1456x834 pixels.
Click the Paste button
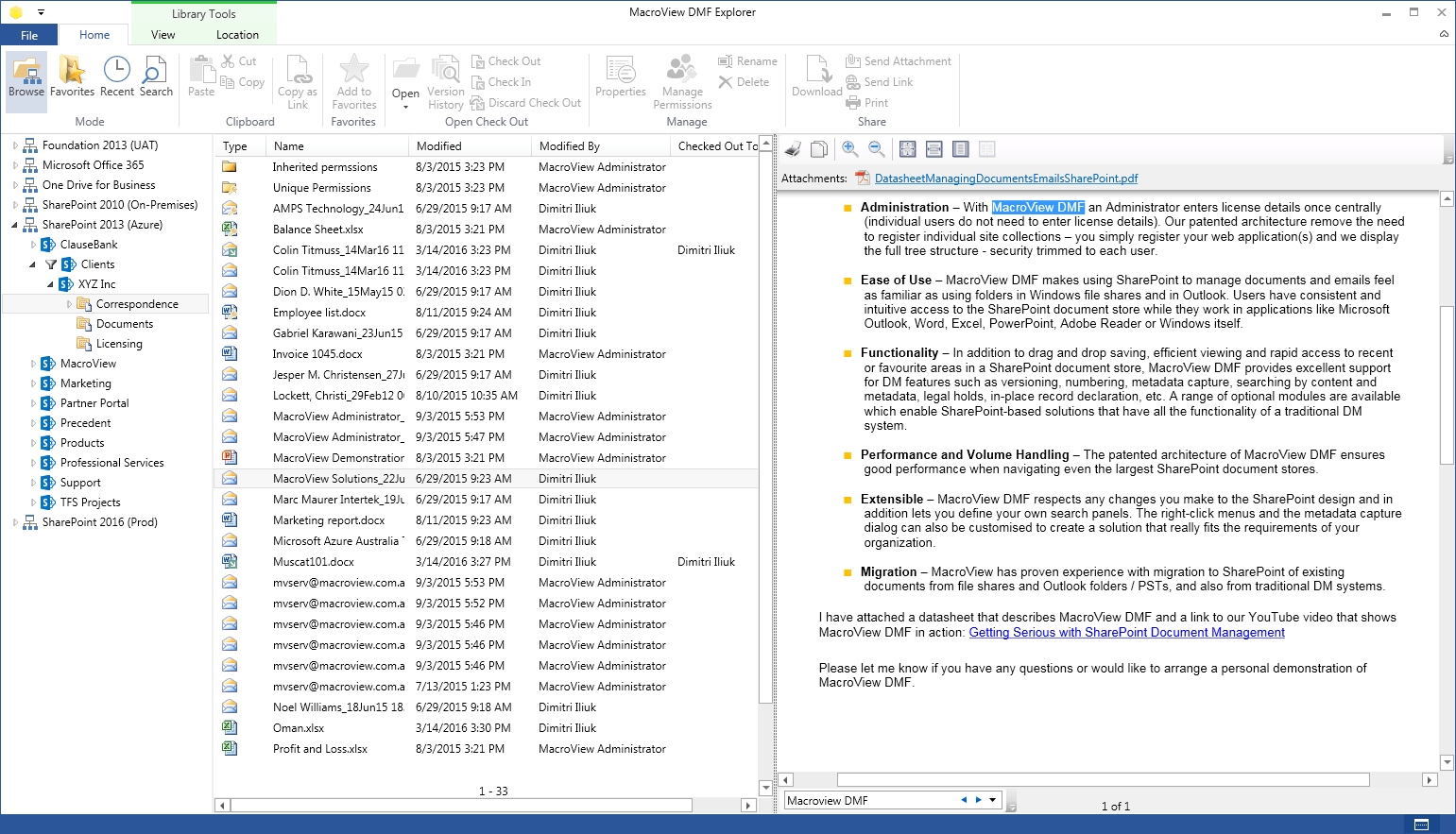[x=201, y=77]
